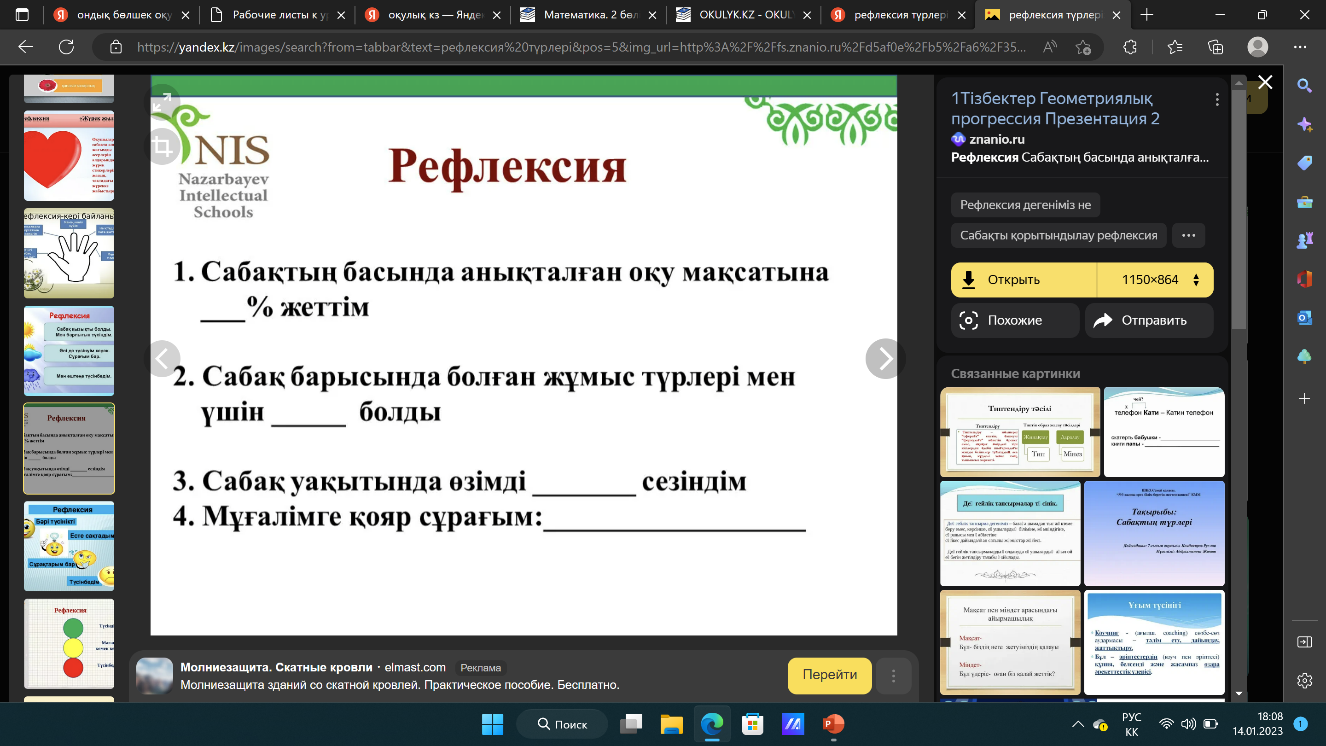Open File Explorer from the taskbar
This screenshot has width=1326, height=746.
coord(669,724)
